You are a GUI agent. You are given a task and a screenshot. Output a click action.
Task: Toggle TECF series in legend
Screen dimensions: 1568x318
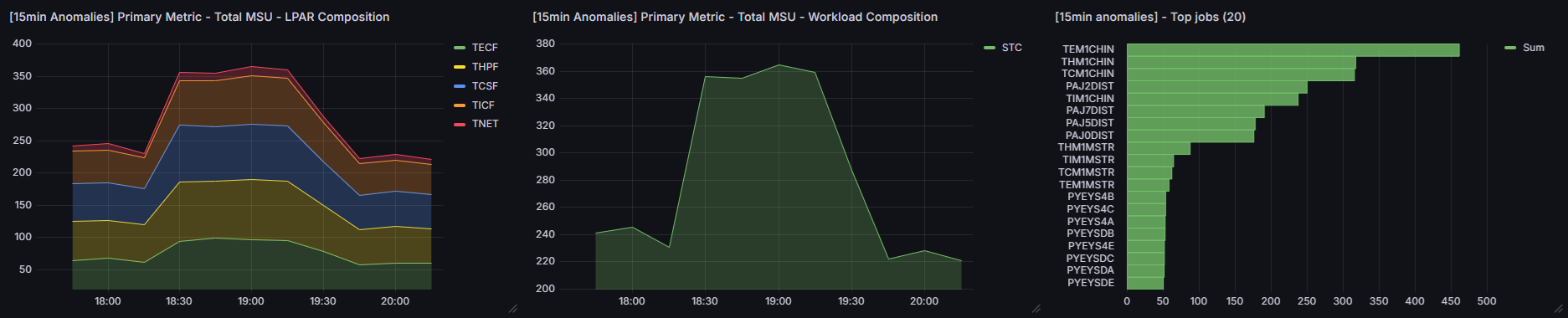pos(485,48)
